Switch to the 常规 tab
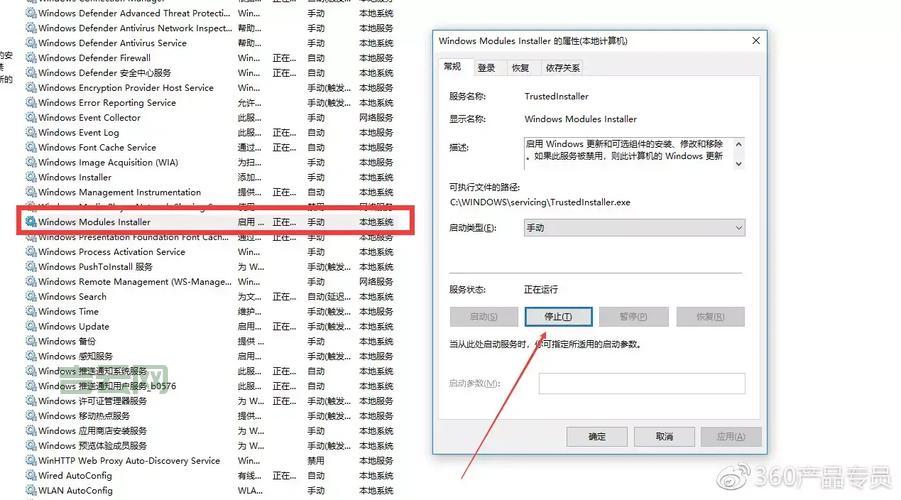Viewport: 901px width, 500px height. (x=453, y=67)
